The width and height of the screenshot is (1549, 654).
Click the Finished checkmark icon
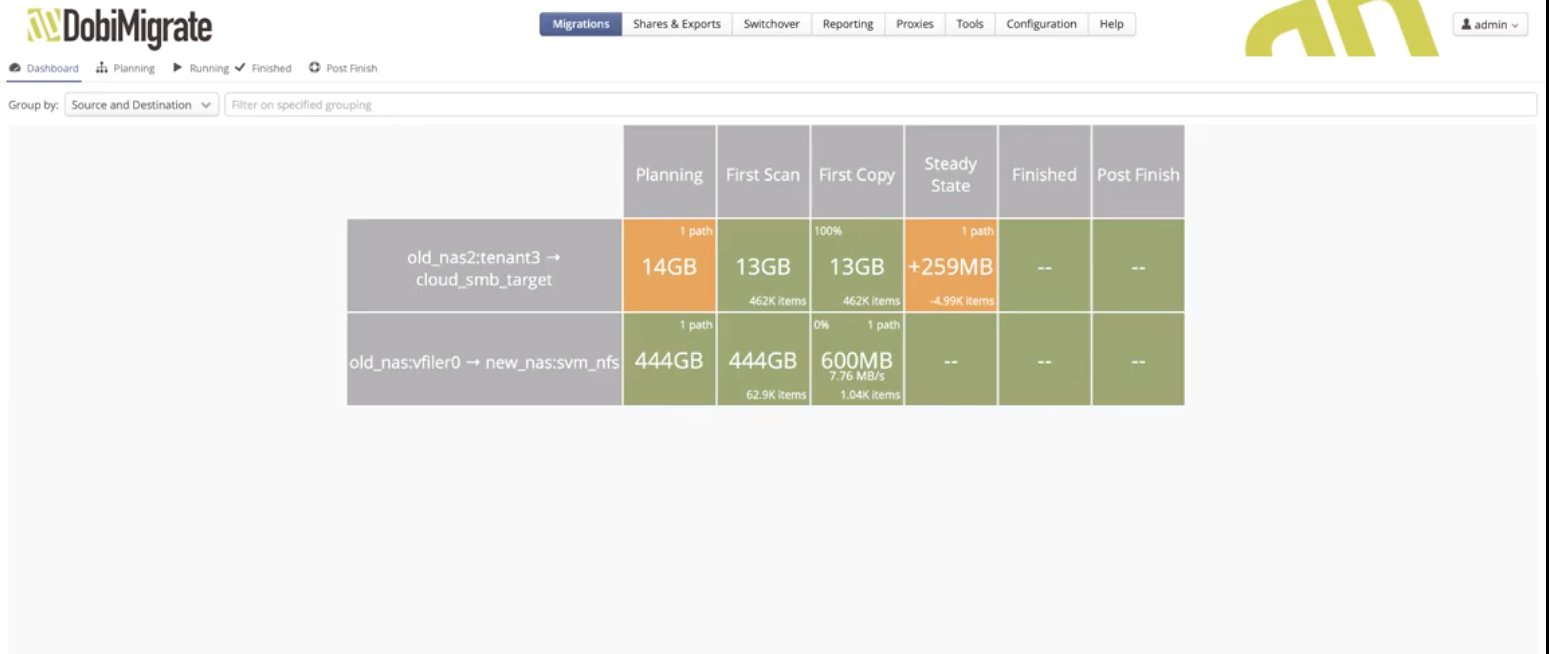tap(240, 69)
